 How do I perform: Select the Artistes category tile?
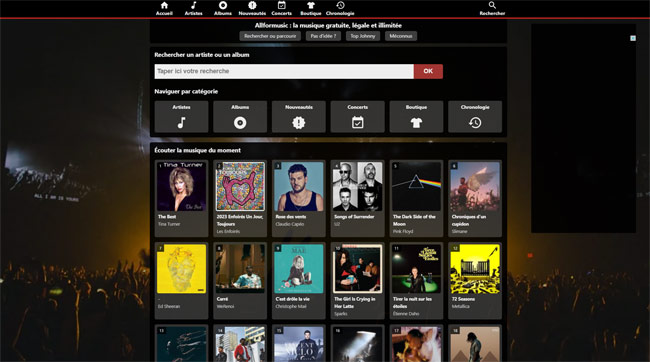[182, 117]
